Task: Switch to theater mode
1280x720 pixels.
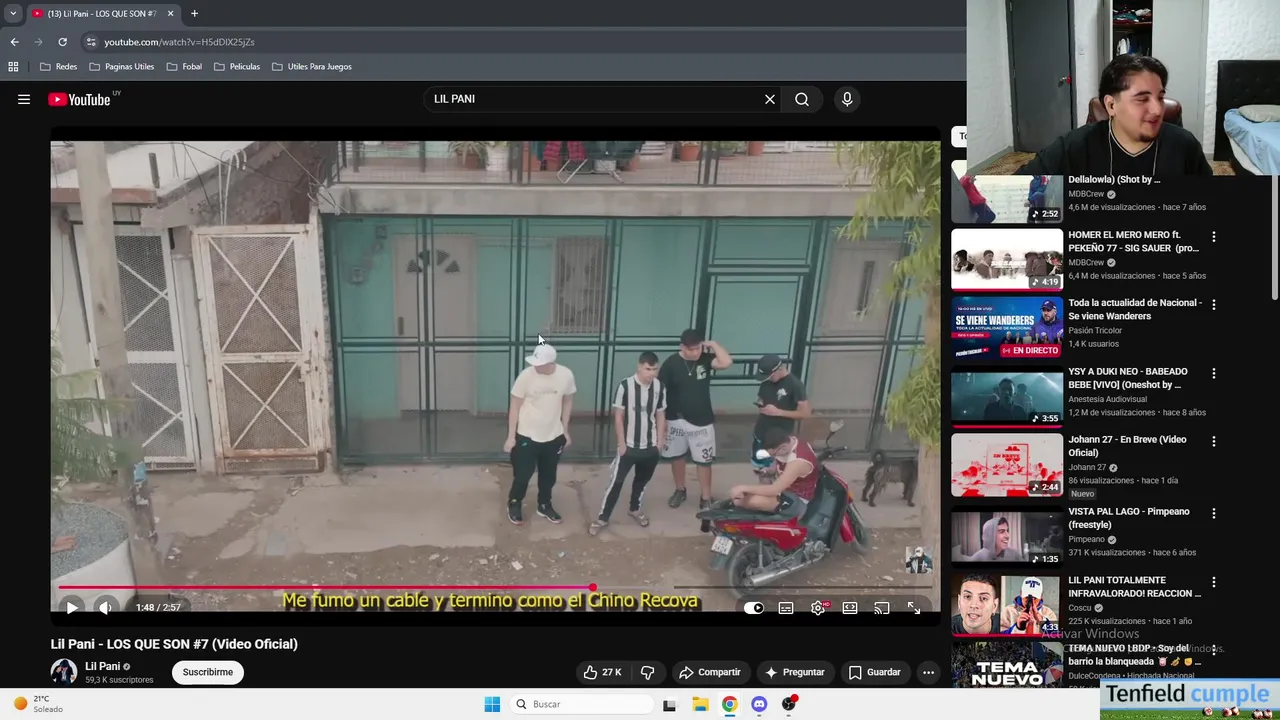Action: click(850, 608)
